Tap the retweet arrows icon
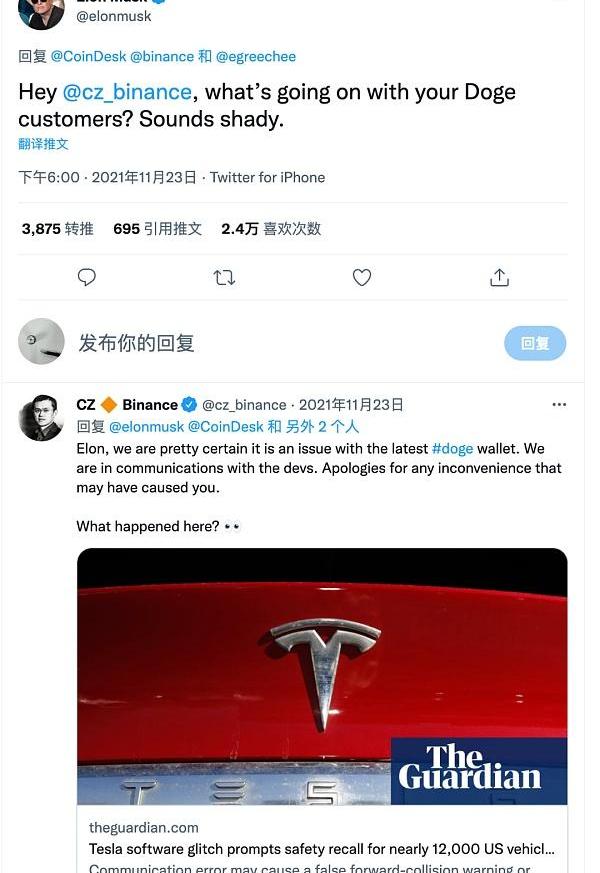The width and height of the screenshot is (600, 873). 224,277
